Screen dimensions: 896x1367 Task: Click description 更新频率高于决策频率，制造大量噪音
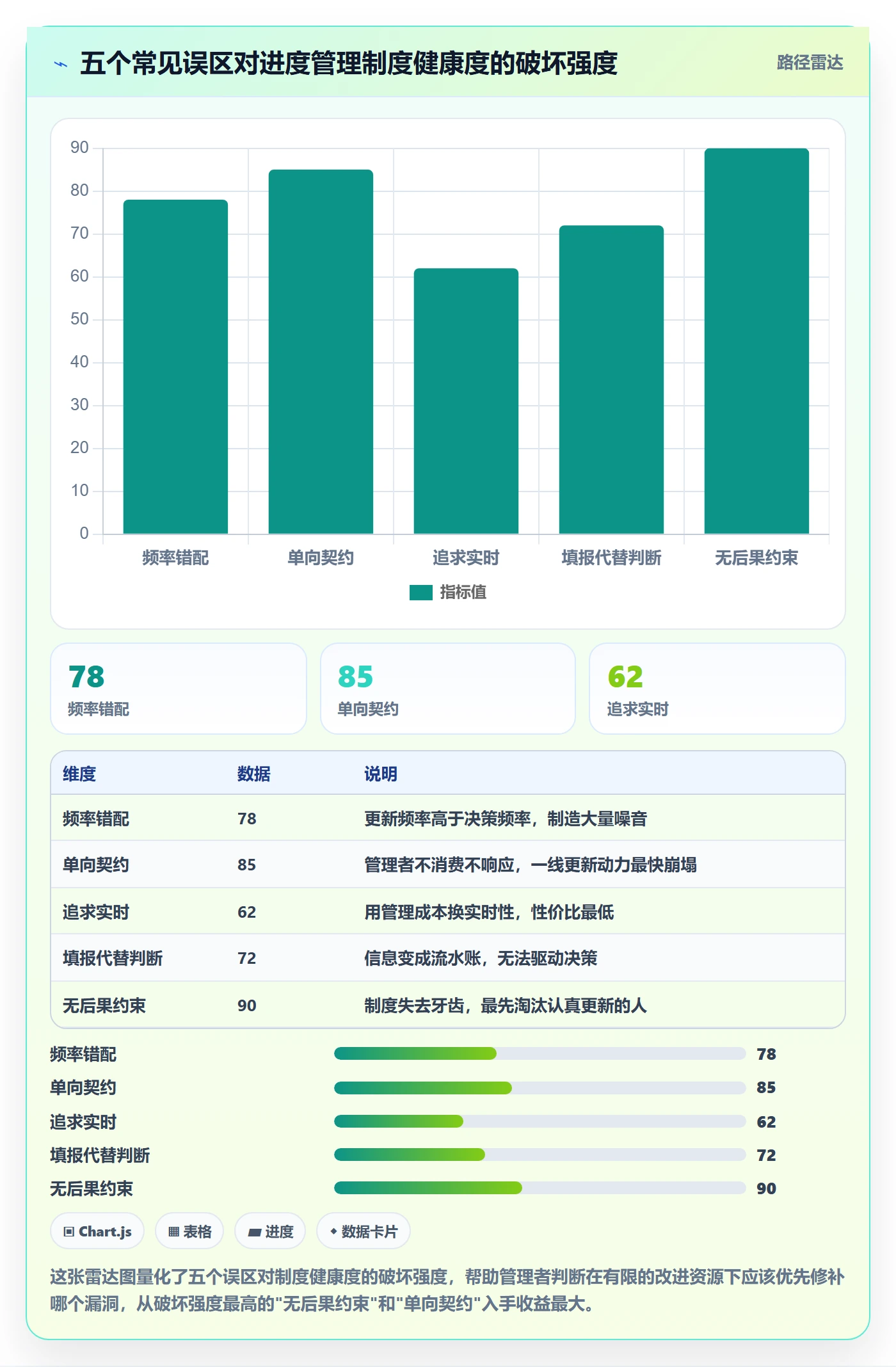point(506,819)
